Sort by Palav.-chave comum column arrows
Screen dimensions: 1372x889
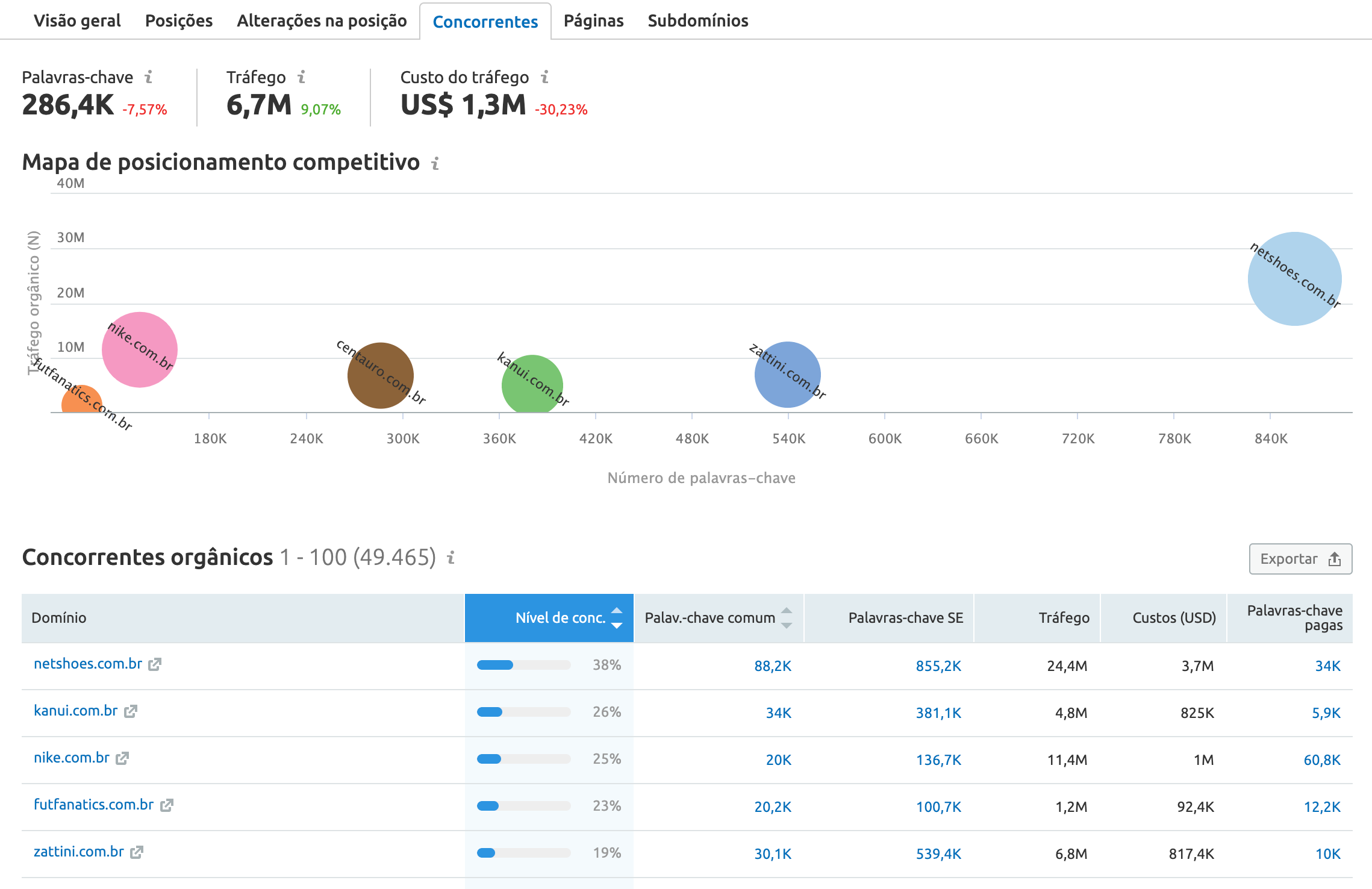click(786, 618)
